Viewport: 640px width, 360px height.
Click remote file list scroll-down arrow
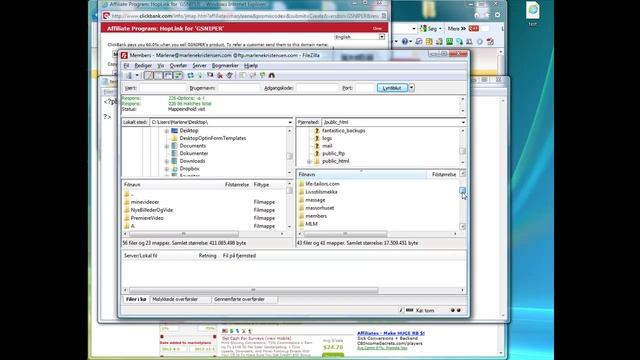tap(462, 227)
